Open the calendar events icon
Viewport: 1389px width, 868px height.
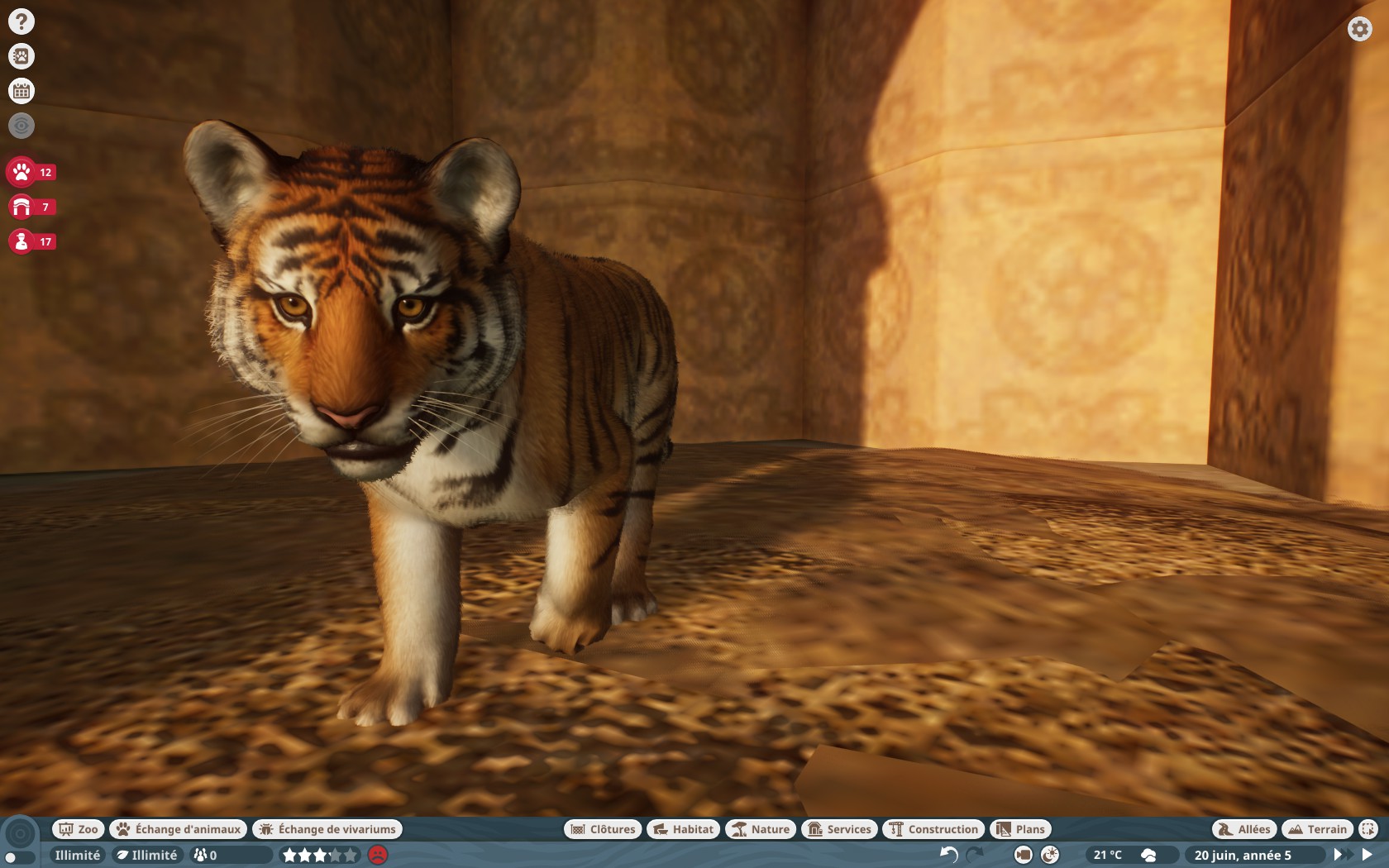21,91
